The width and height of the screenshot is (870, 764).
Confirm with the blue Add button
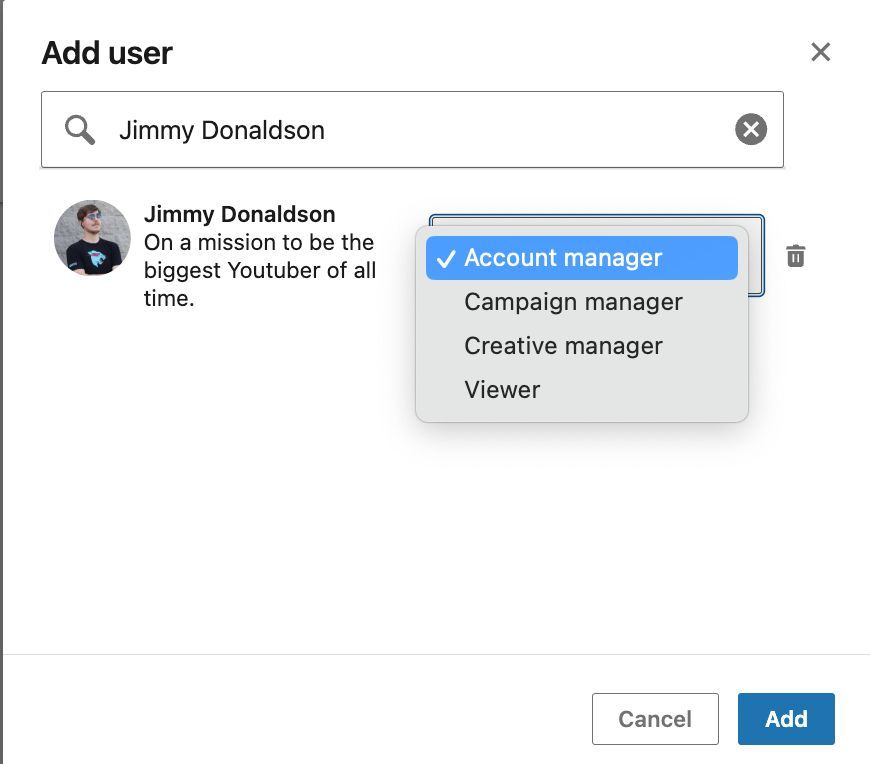pyautogui.click(x=786, y=719)
